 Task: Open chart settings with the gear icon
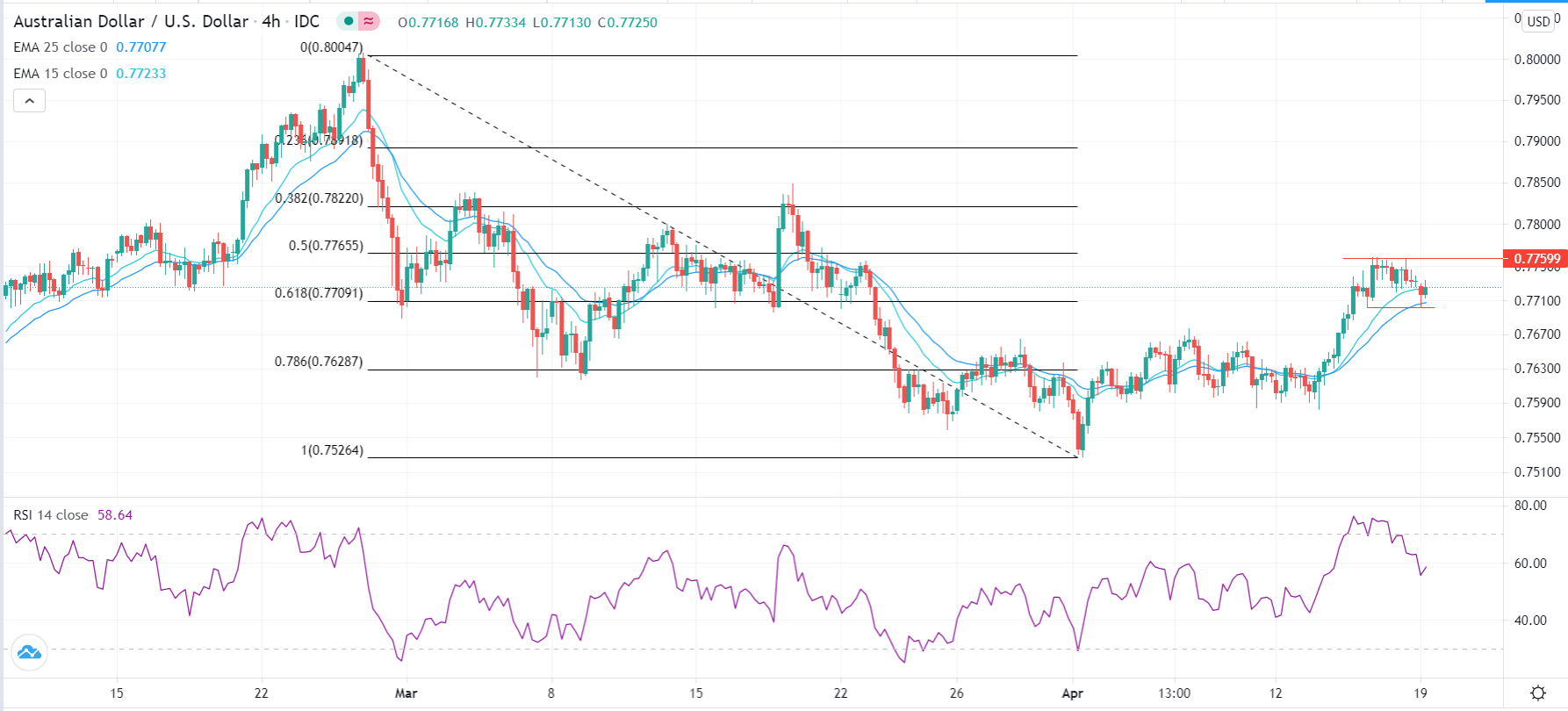coord(1537,693)
